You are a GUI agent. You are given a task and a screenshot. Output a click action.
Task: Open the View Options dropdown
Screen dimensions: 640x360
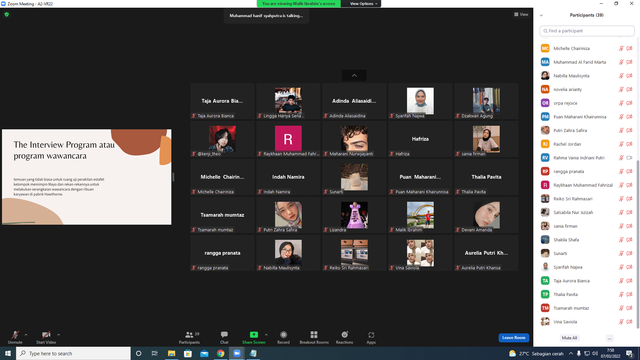363,4
